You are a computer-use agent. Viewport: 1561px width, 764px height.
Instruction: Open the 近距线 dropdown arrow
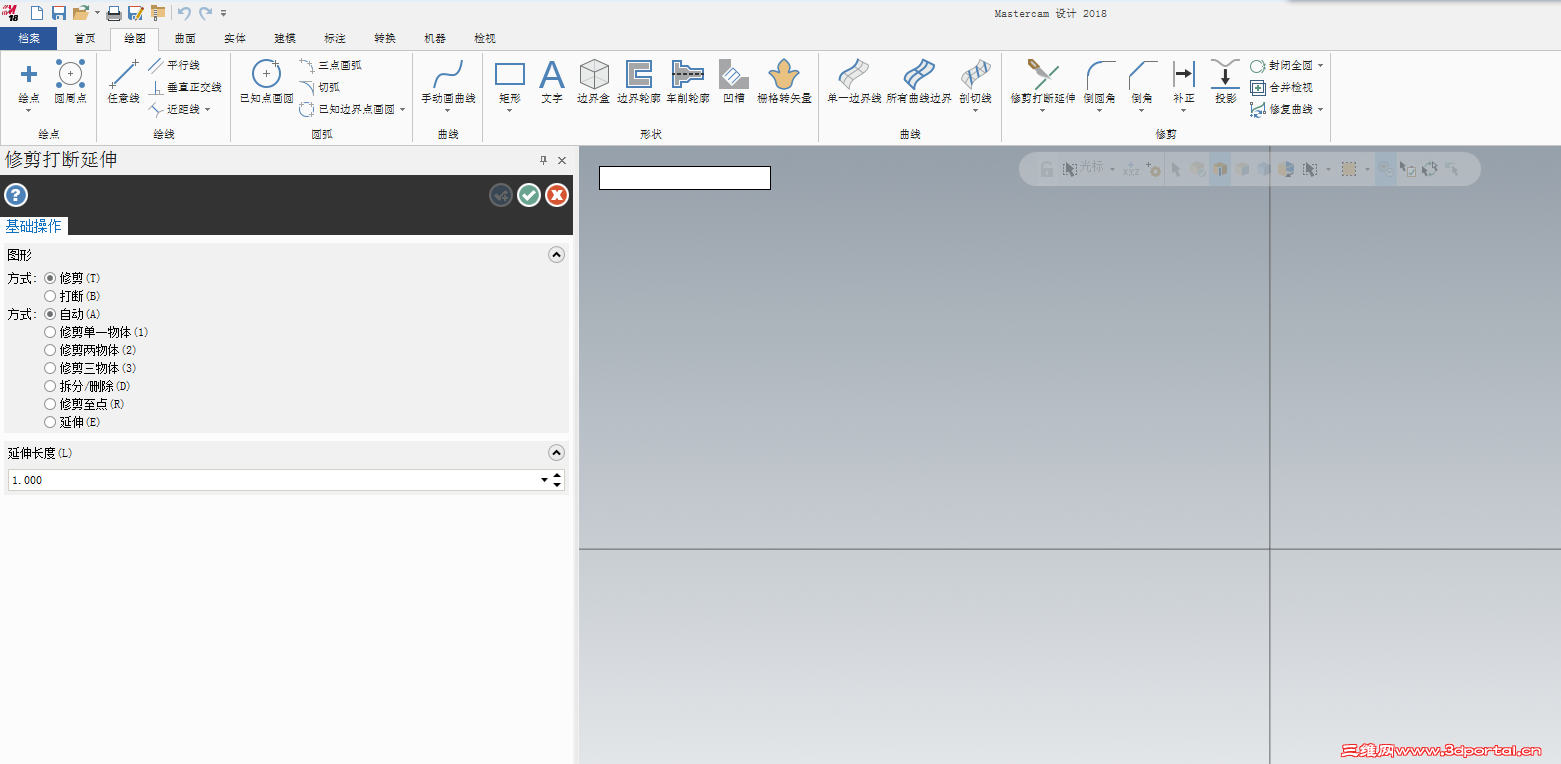point(207,109)
